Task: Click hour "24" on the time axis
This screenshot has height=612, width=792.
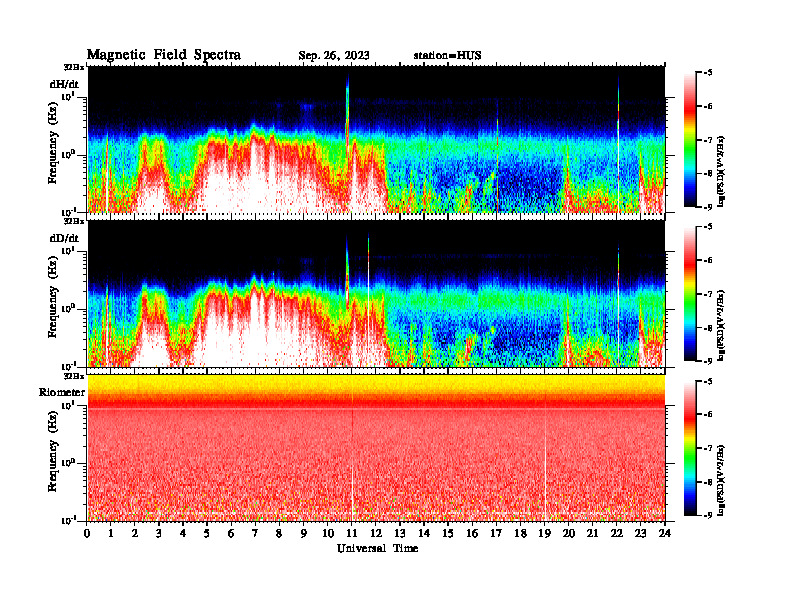Action: tap(665, 534)
